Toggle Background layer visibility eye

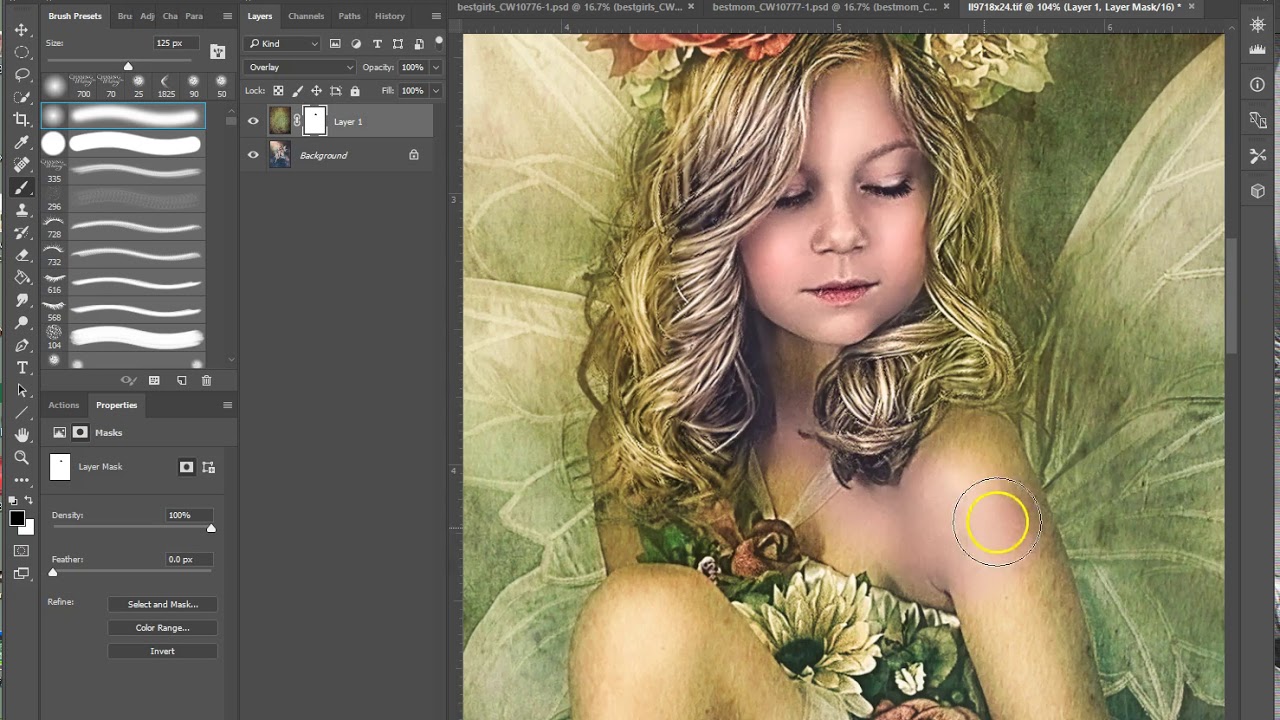[253, 155]
